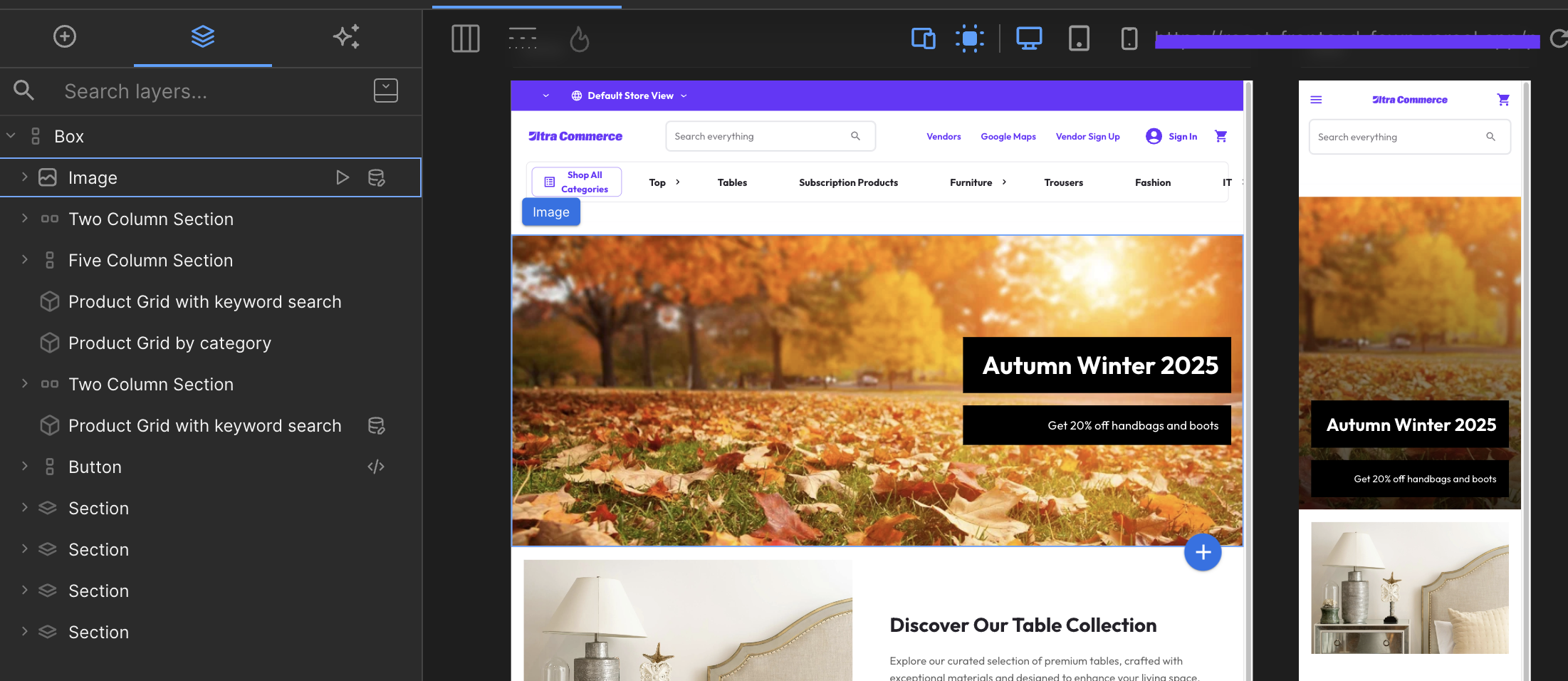Select the Discover Our Table Collection heading
1568x681 pixels.
point(1023,625)
